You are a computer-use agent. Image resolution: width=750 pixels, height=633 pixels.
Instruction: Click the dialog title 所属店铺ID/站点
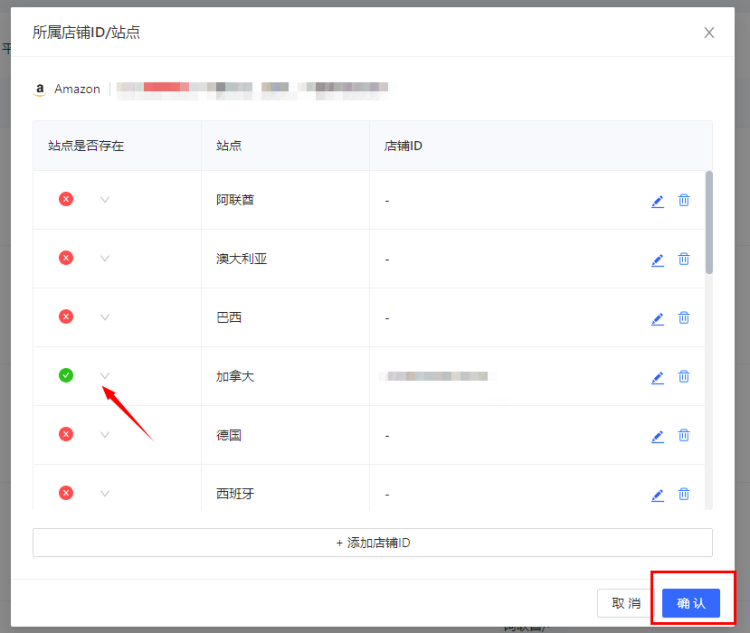86,33
